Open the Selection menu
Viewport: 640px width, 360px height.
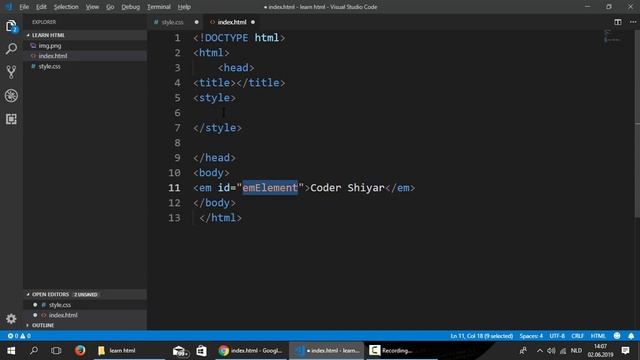point(66,7)
